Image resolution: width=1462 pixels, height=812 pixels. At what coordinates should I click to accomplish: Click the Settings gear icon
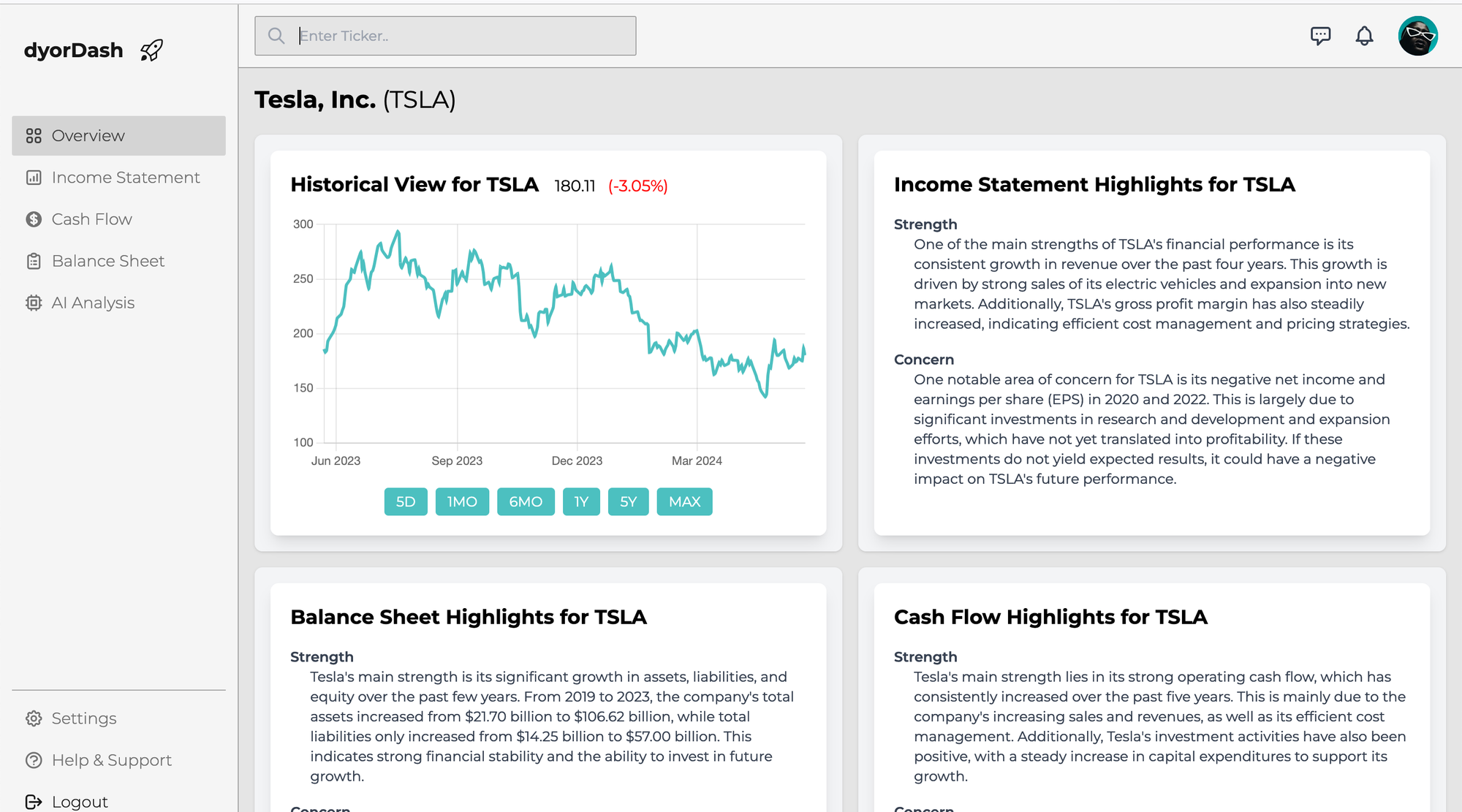[34, 718]
